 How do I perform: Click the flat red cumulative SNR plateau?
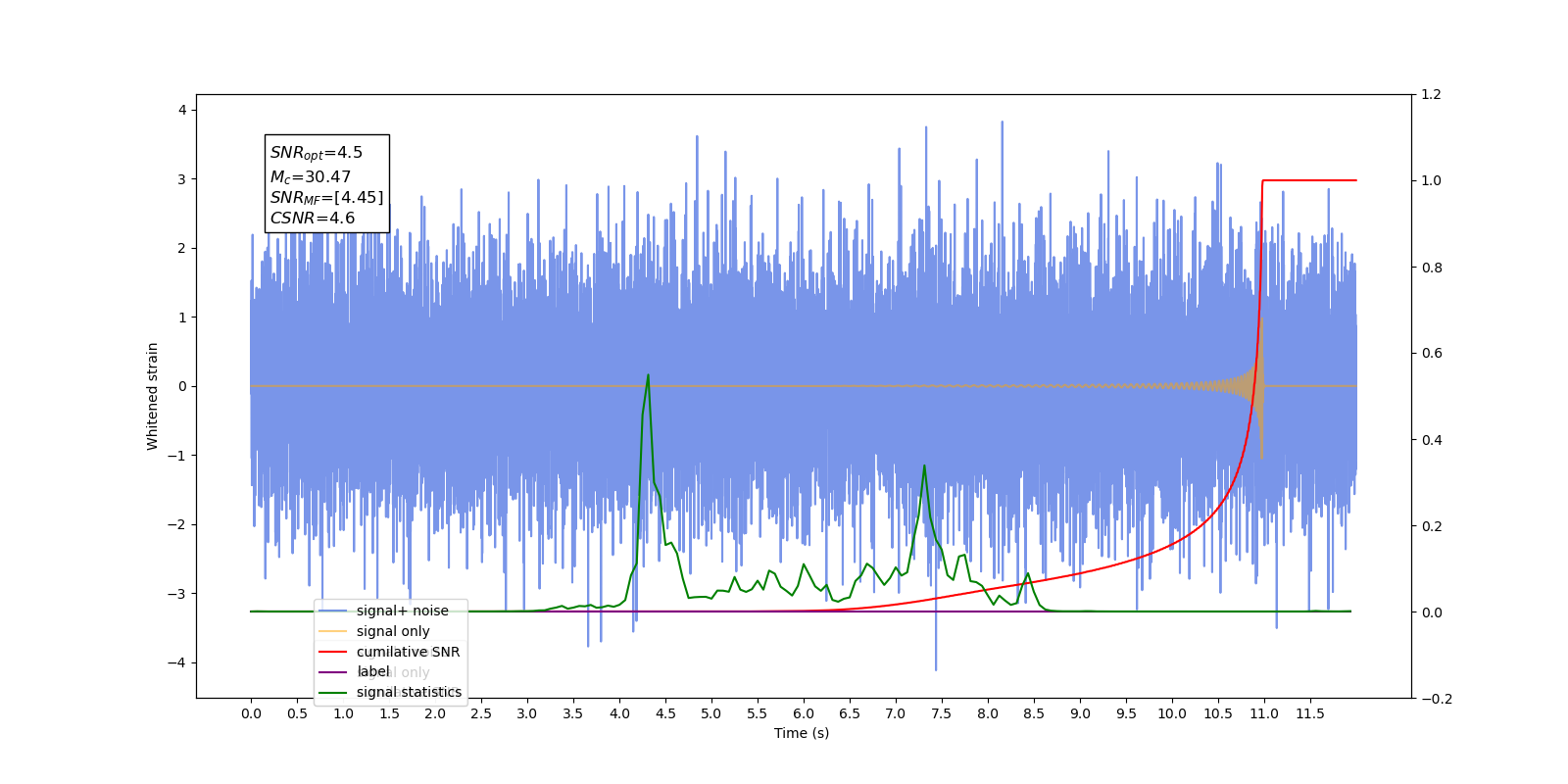click(1309, 180)
